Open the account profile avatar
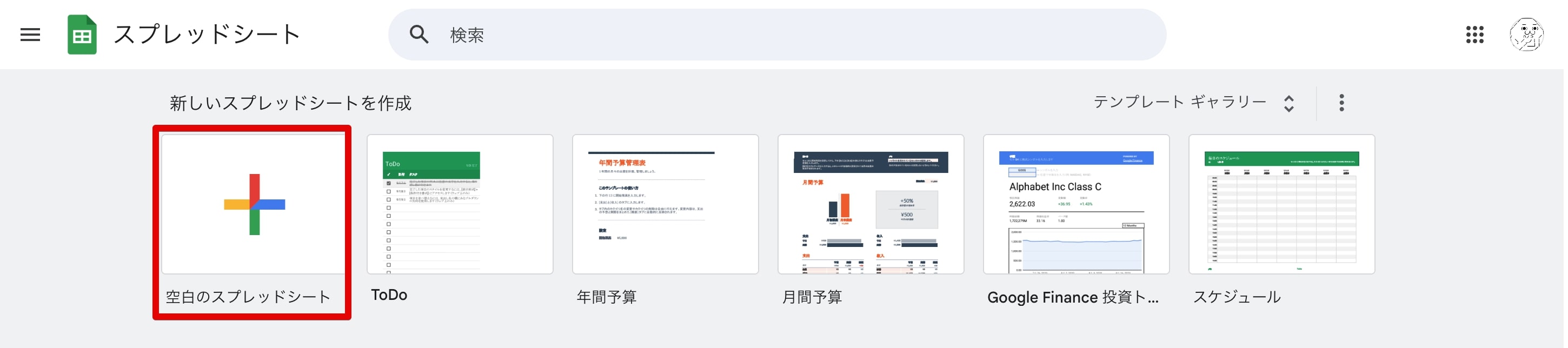This screenshot has width=1568, height=348. tap(1530, 35)
